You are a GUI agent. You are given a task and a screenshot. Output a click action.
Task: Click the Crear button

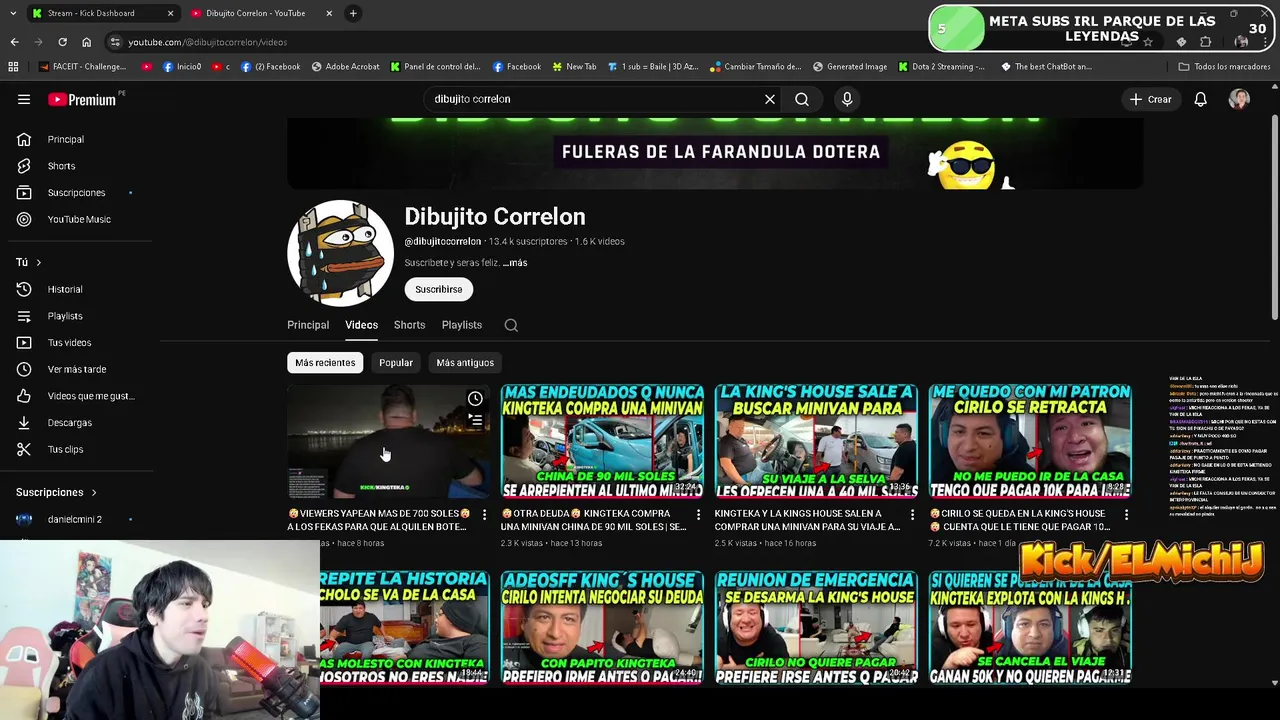click(1150, 99)
